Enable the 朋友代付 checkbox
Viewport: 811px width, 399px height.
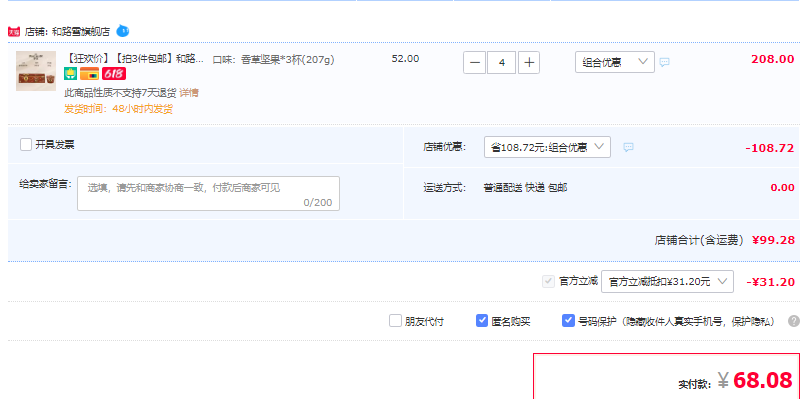[x=395, y=321]
